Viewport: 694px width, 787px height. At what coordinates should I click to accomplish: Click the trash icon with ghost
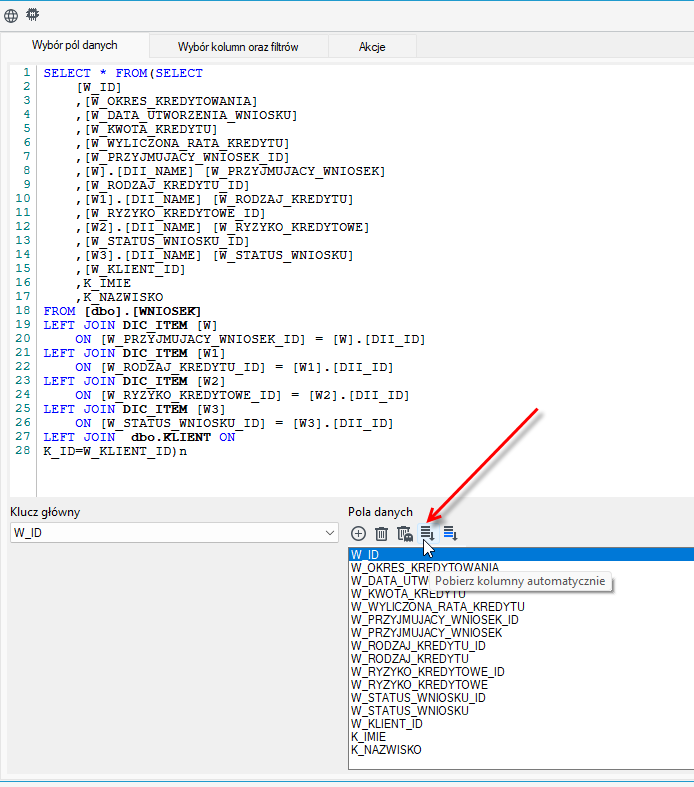404,534
